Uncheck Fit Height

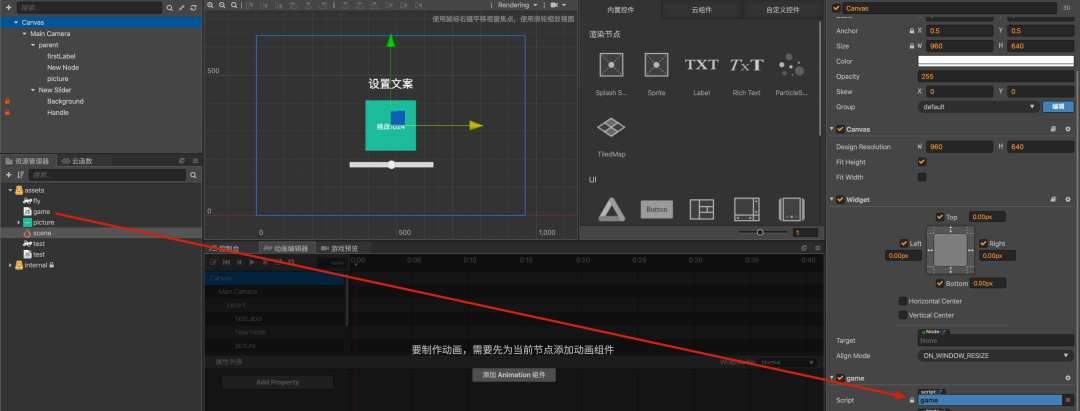(922, 162)
